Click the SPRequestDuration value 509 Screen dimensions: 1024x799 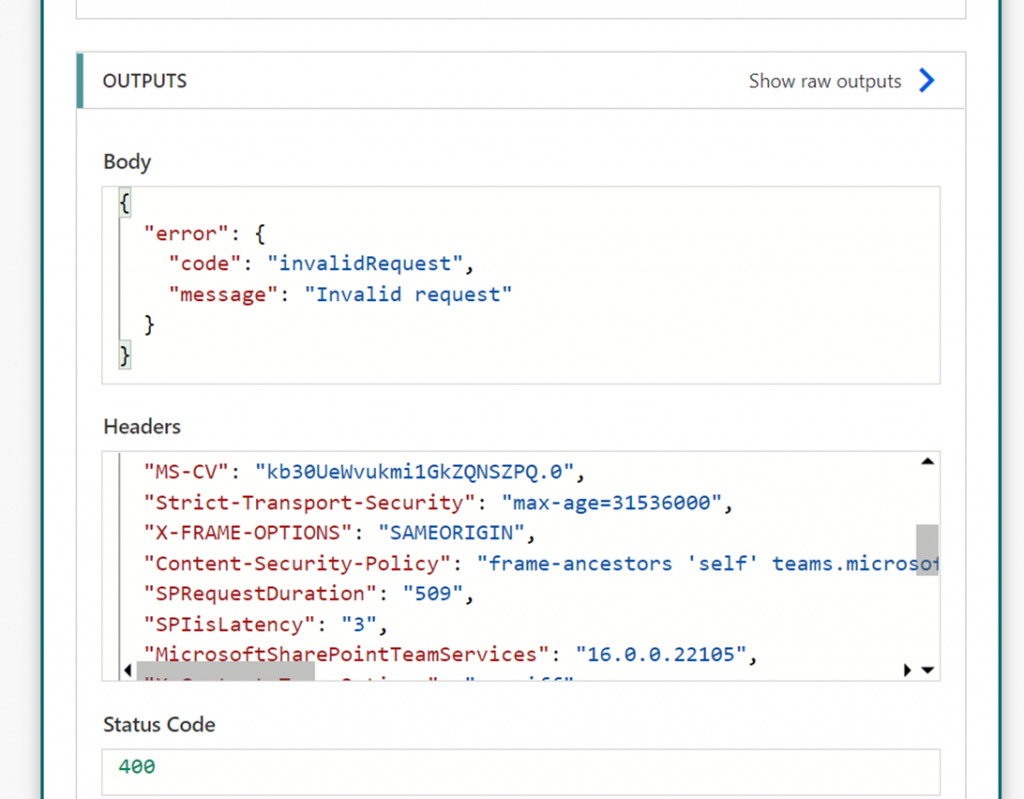[x=432, y=594]
